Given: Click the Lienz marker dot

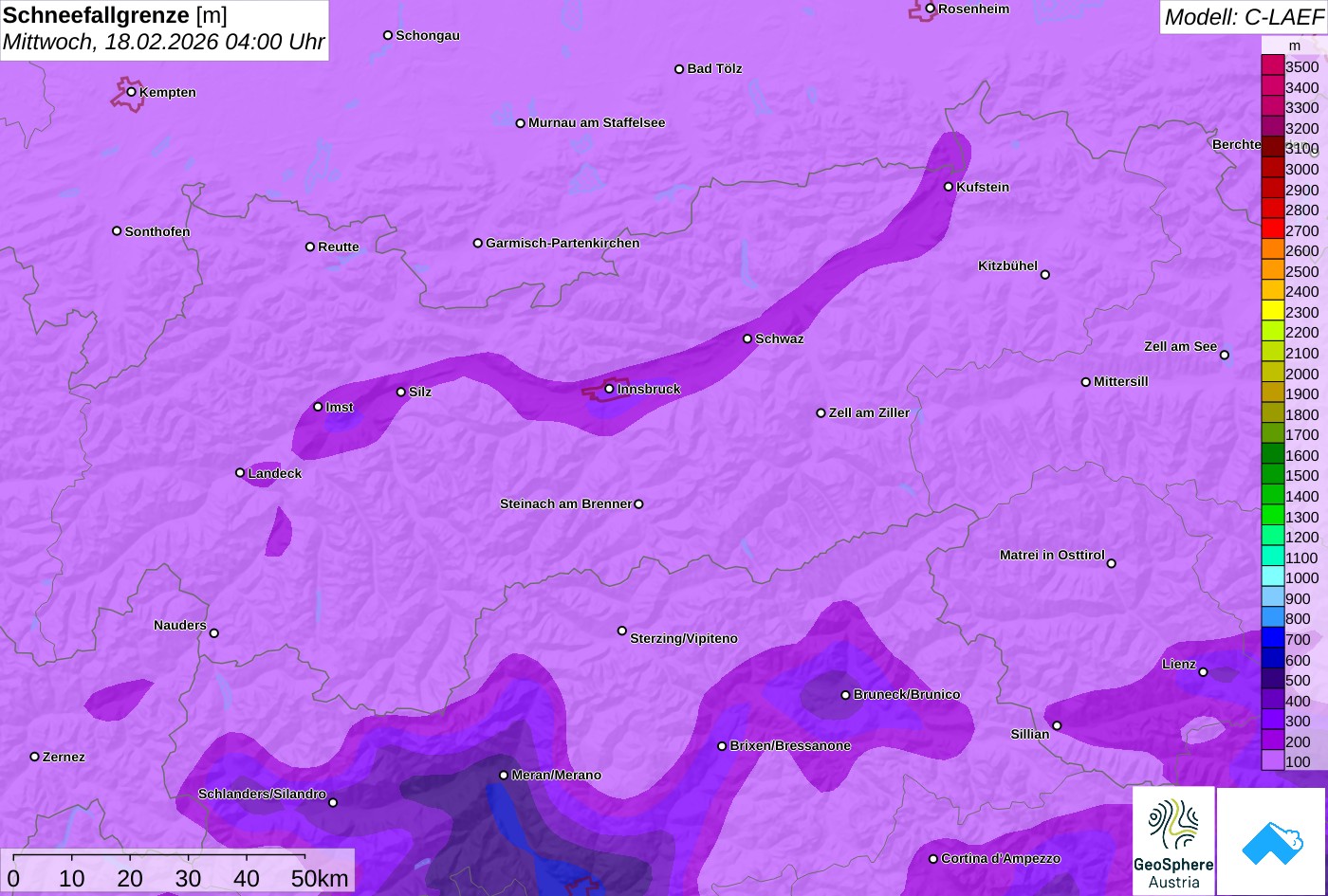Looking at the screenshot, I should click(x=1203, y=672).
